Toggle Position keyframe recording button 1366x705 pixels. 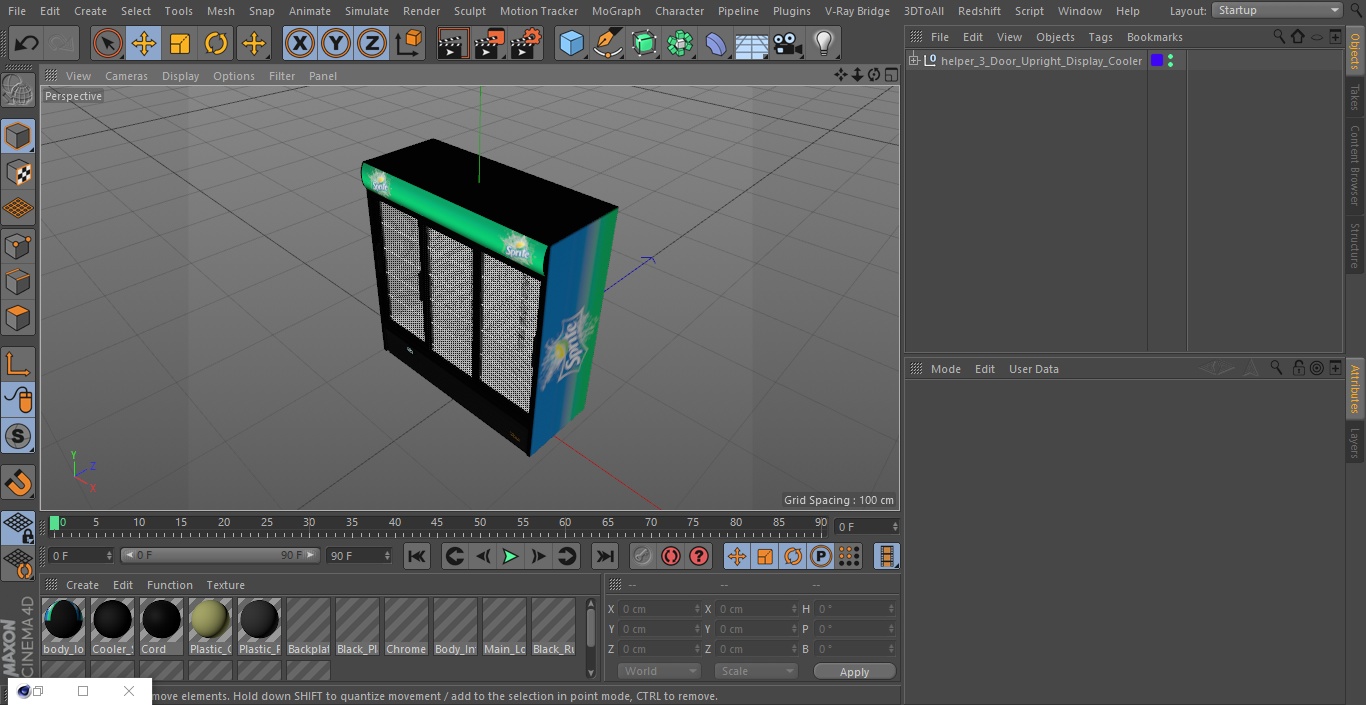pos(737,556)
